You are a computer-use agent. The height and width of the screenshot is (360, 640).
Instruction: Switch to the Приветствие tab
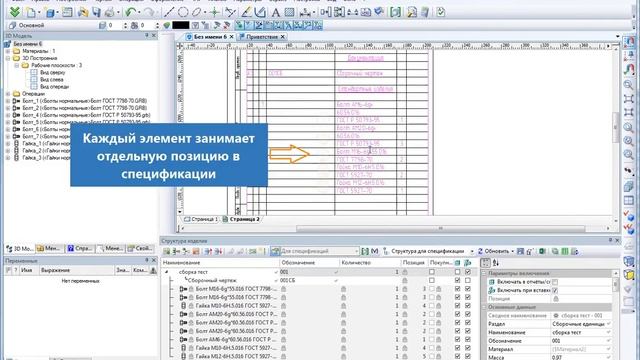pyautogui.click(x=261, y=37)
